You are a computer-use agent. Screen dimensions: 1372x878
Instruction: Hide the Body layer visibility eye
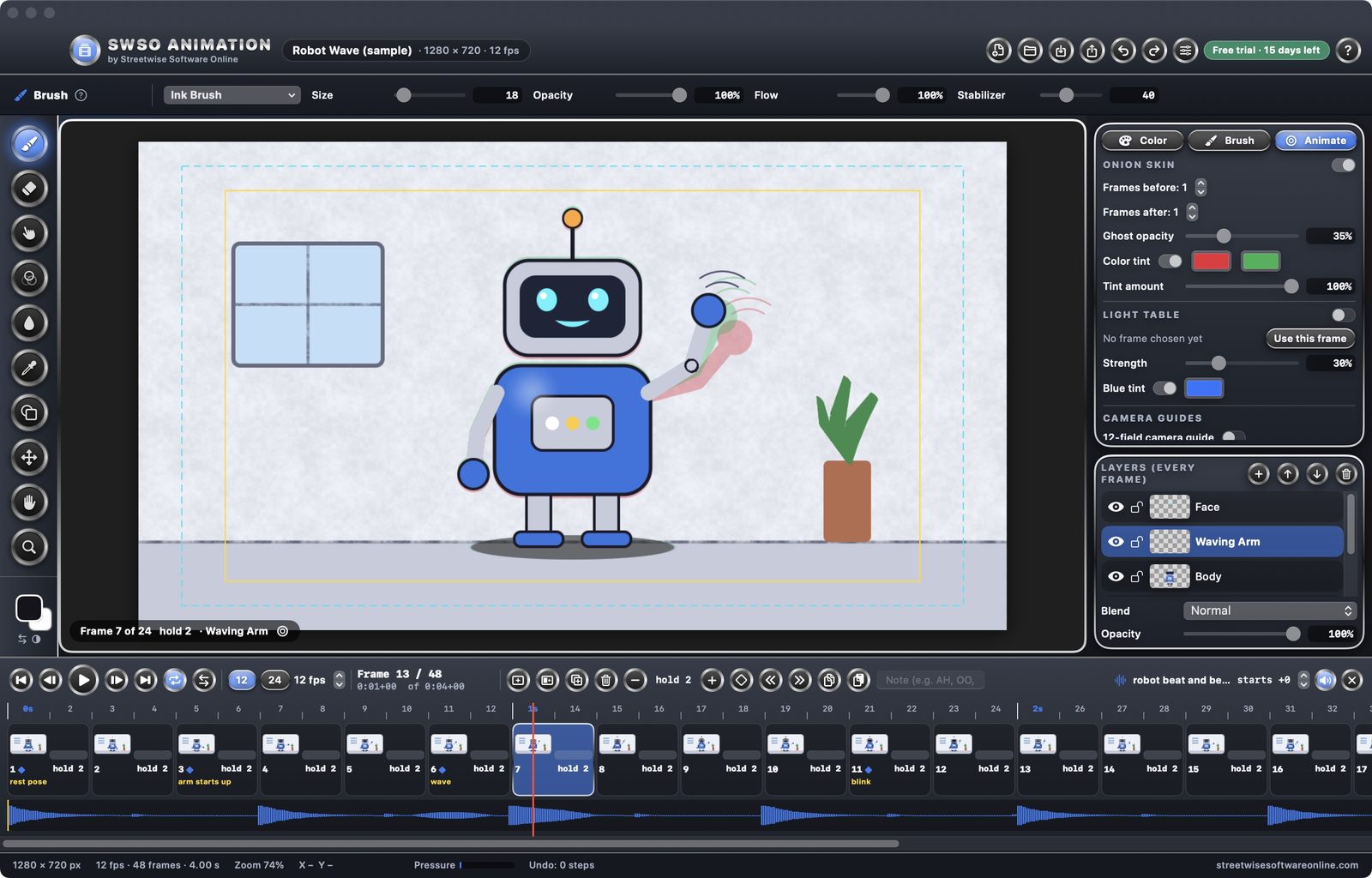(x=1116, y=576)
